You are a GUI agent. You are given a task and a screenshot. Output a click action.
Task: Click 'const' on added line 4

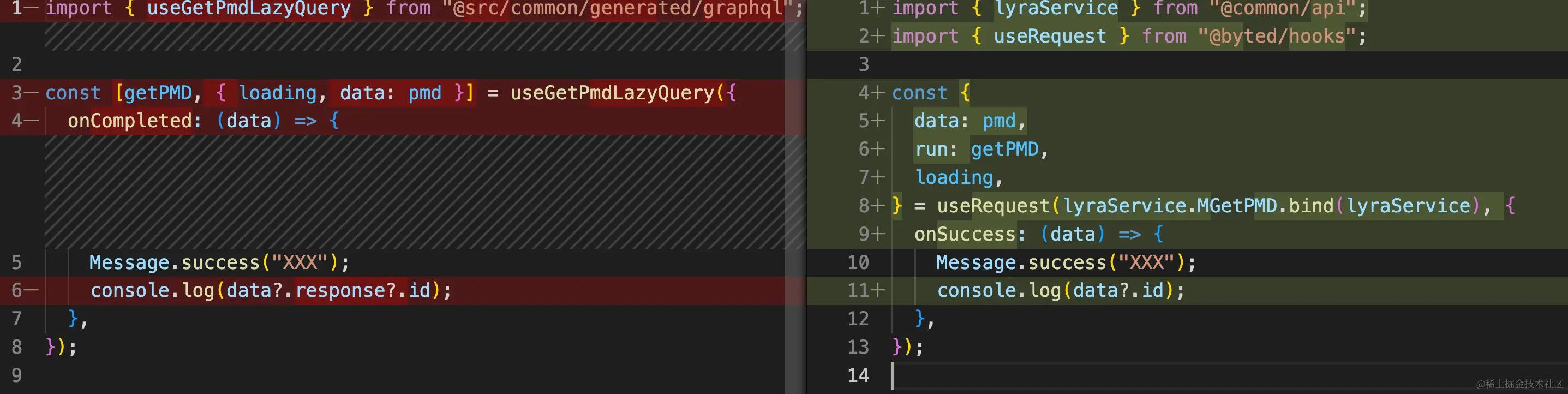[920, 93]
